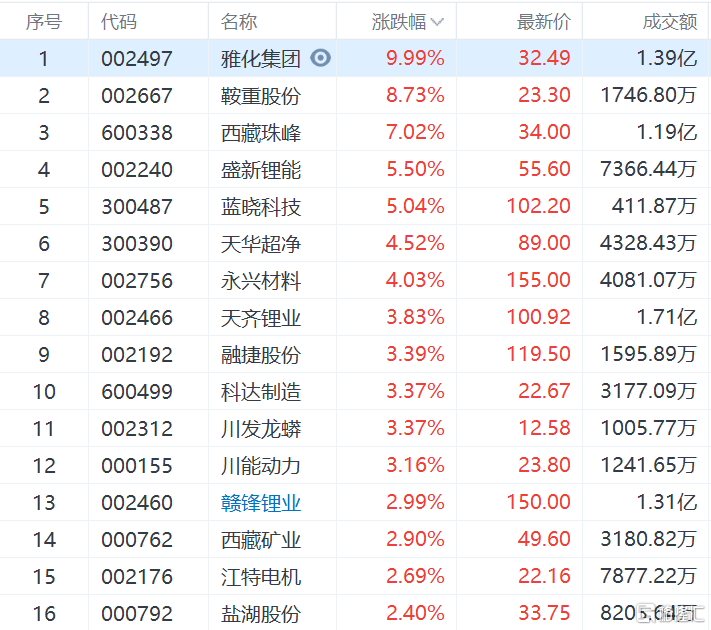Click the 8.73% change value

[415, 95]
